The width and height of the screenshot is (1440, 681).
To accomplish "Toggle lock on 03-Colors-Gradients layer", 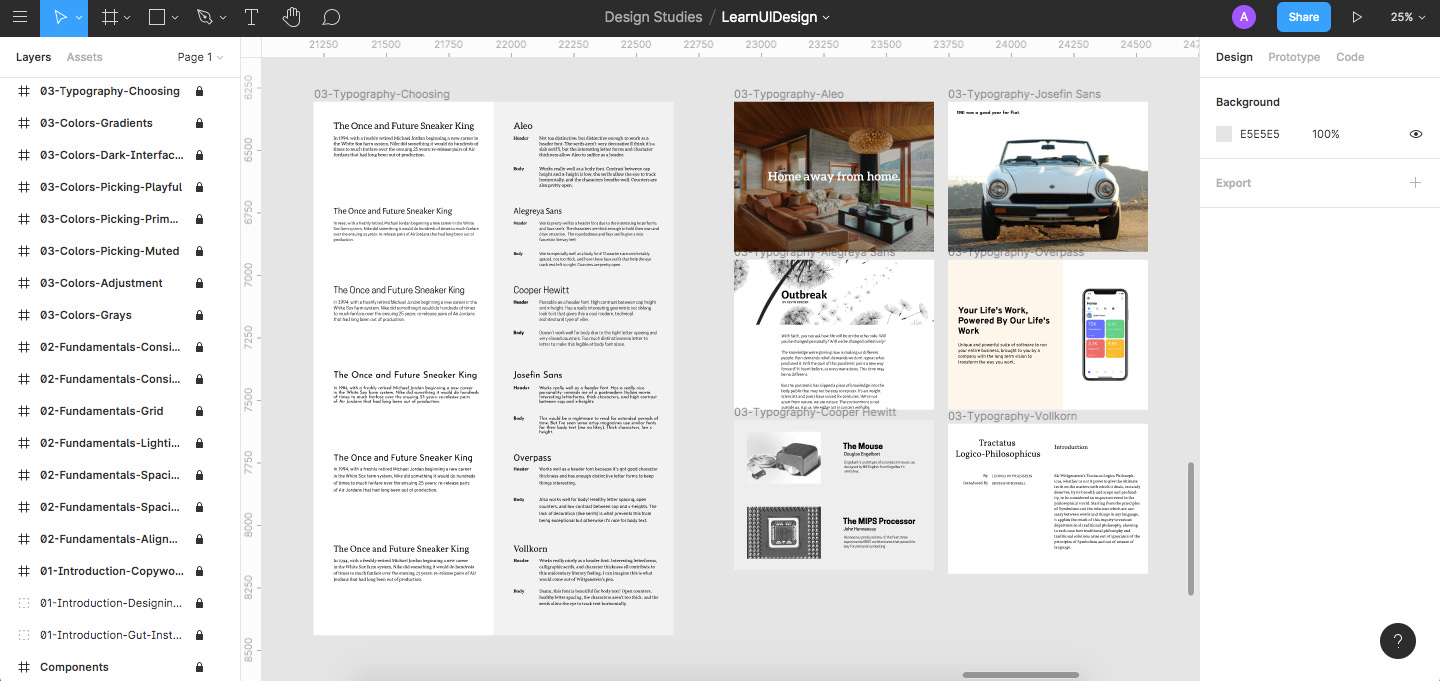I will pyautogui.click(x=199, y=123).
